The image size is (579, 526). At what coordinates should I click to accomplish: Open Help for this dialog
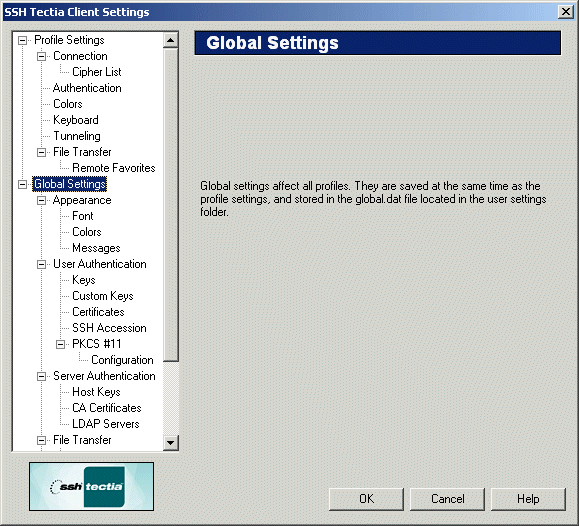(528, 499)
